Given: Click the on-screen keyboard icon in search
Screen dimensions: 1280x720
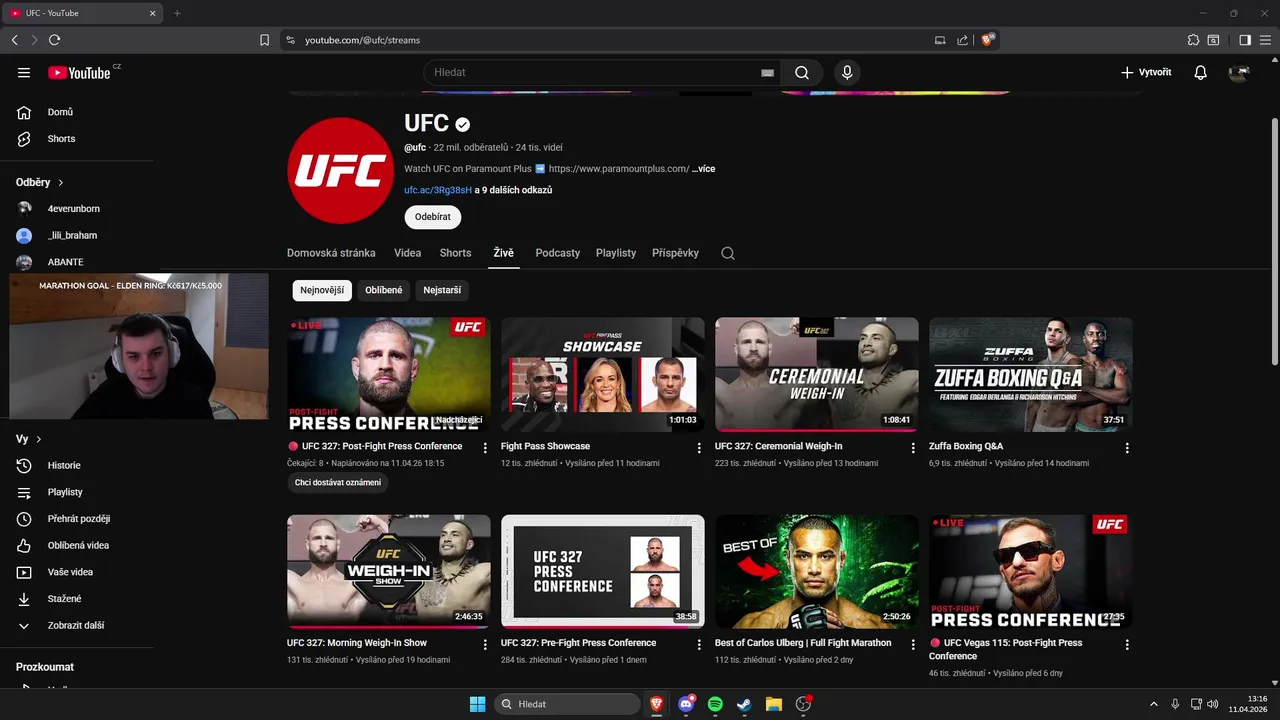Looking at the screenshot, I should [767, 72].
